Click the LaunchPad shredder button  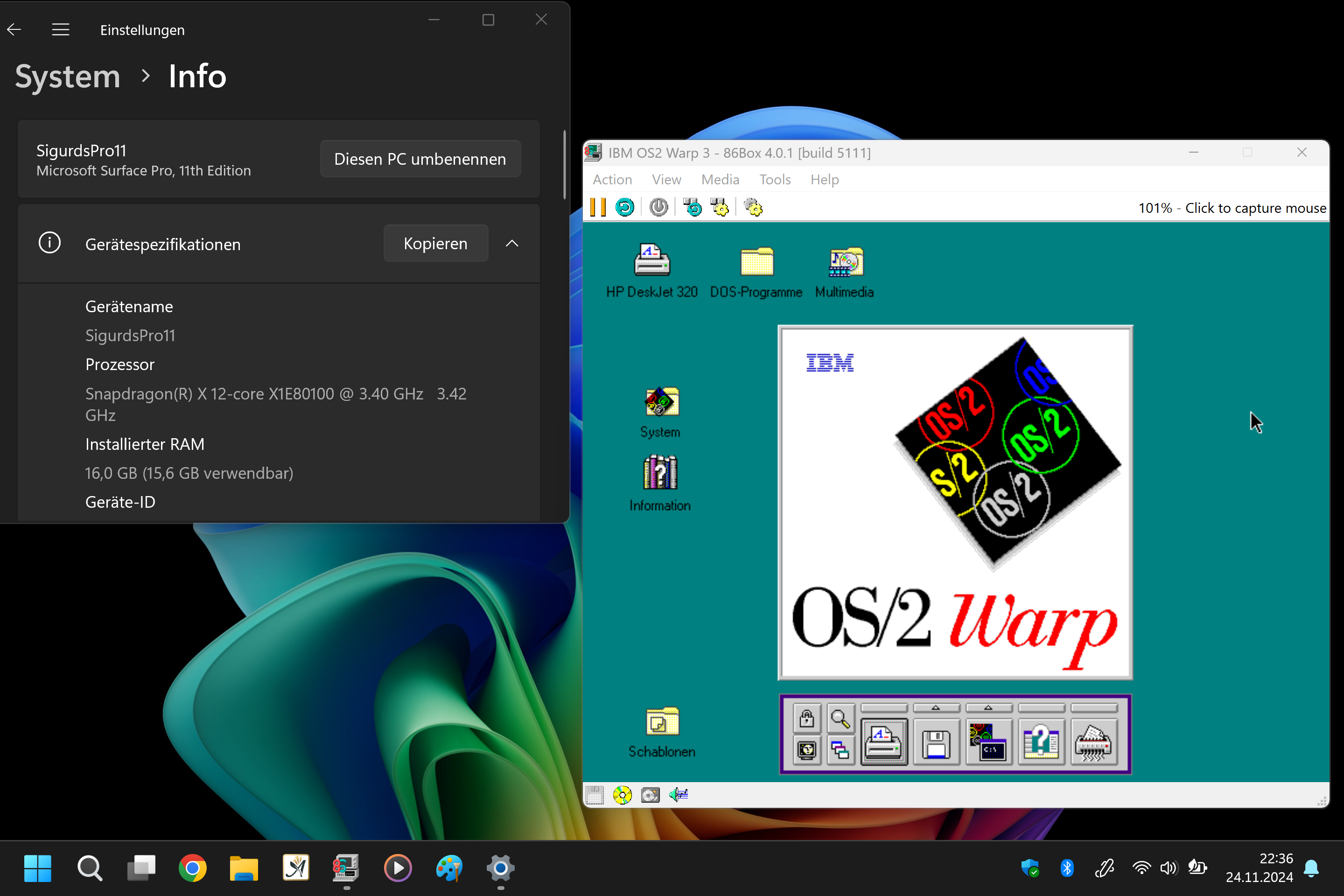[x=1094, y=741]
